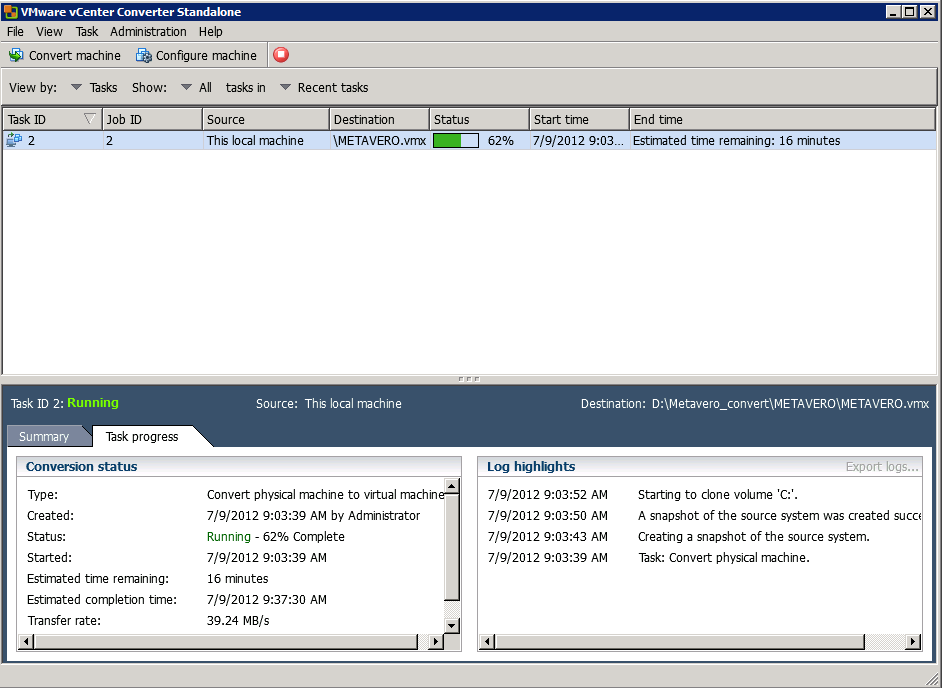Screen dimensions: 943x688
Task: Open the View menu
Action: [49, 31]
